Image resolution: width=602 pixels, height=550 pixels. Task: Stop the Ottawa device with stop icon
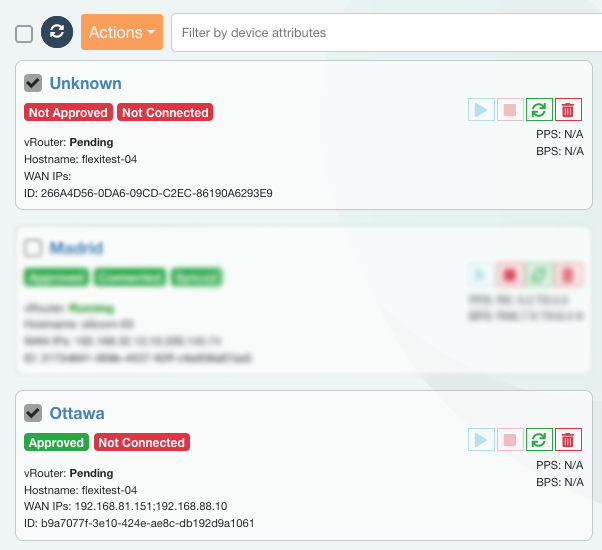point(511,440)
